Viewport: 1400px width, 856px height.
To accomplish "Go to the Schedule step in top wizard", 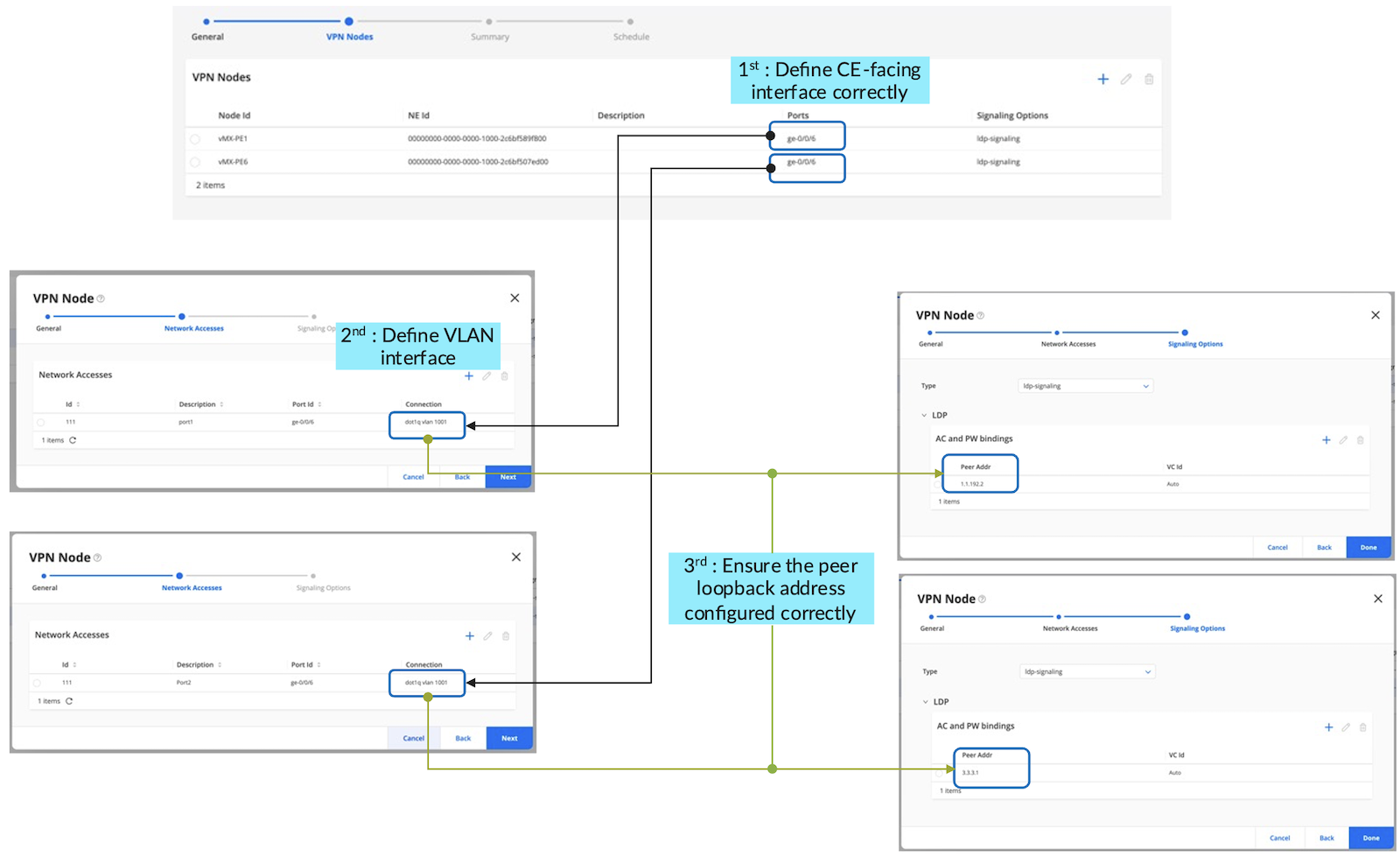I will [x=631, y=37].
